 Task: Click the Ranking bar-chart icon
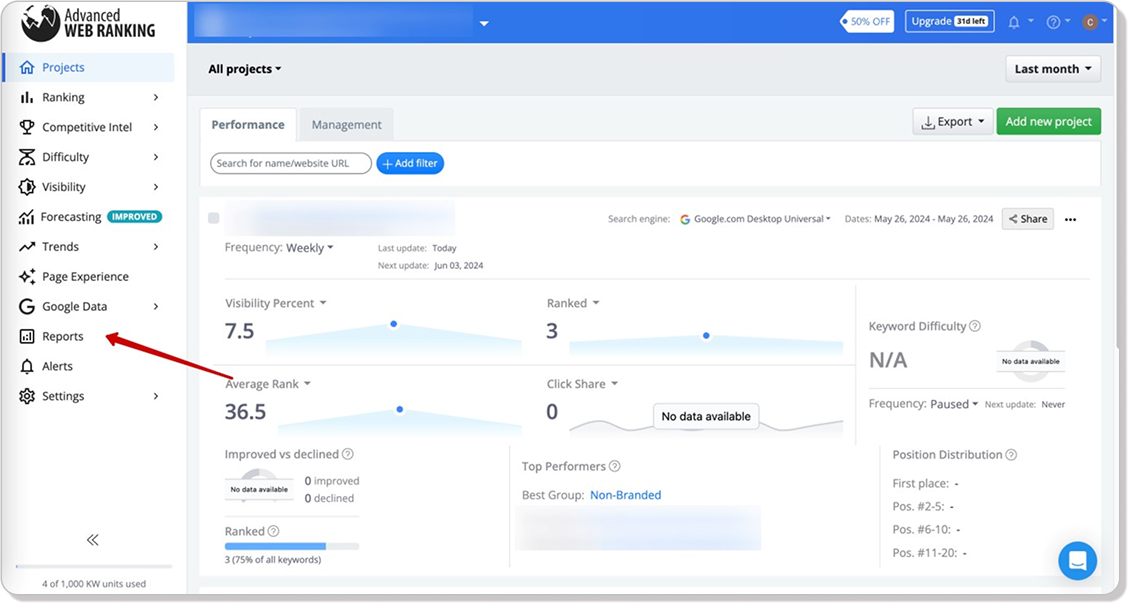[27, 97]
